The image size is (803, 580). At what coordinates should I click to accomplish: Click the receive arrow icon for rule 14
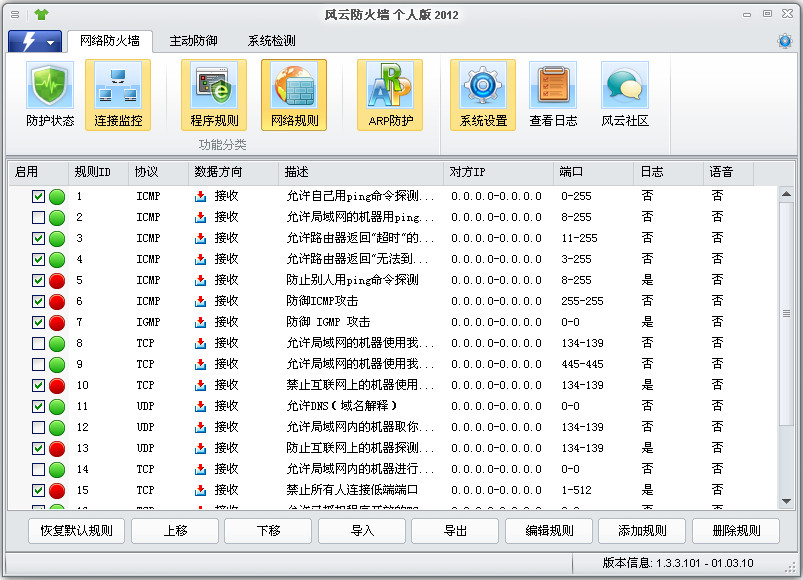pos(201,469)
